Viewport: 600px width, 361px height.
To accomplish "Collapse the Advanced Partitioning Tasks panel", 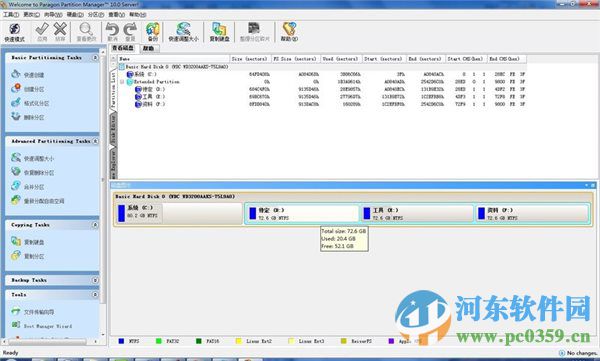I will [x=95, y=141].
